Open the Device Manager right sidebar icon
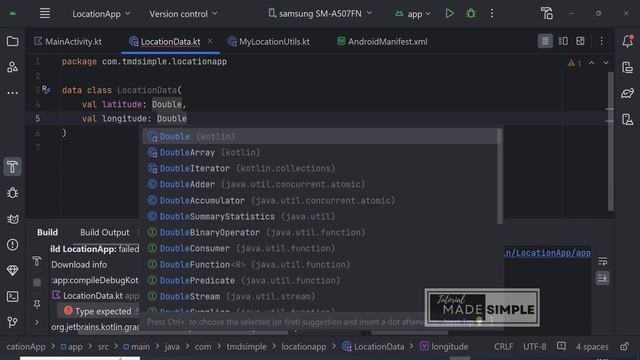The height and width of the screenshot is (360, 640). point(628,67)
